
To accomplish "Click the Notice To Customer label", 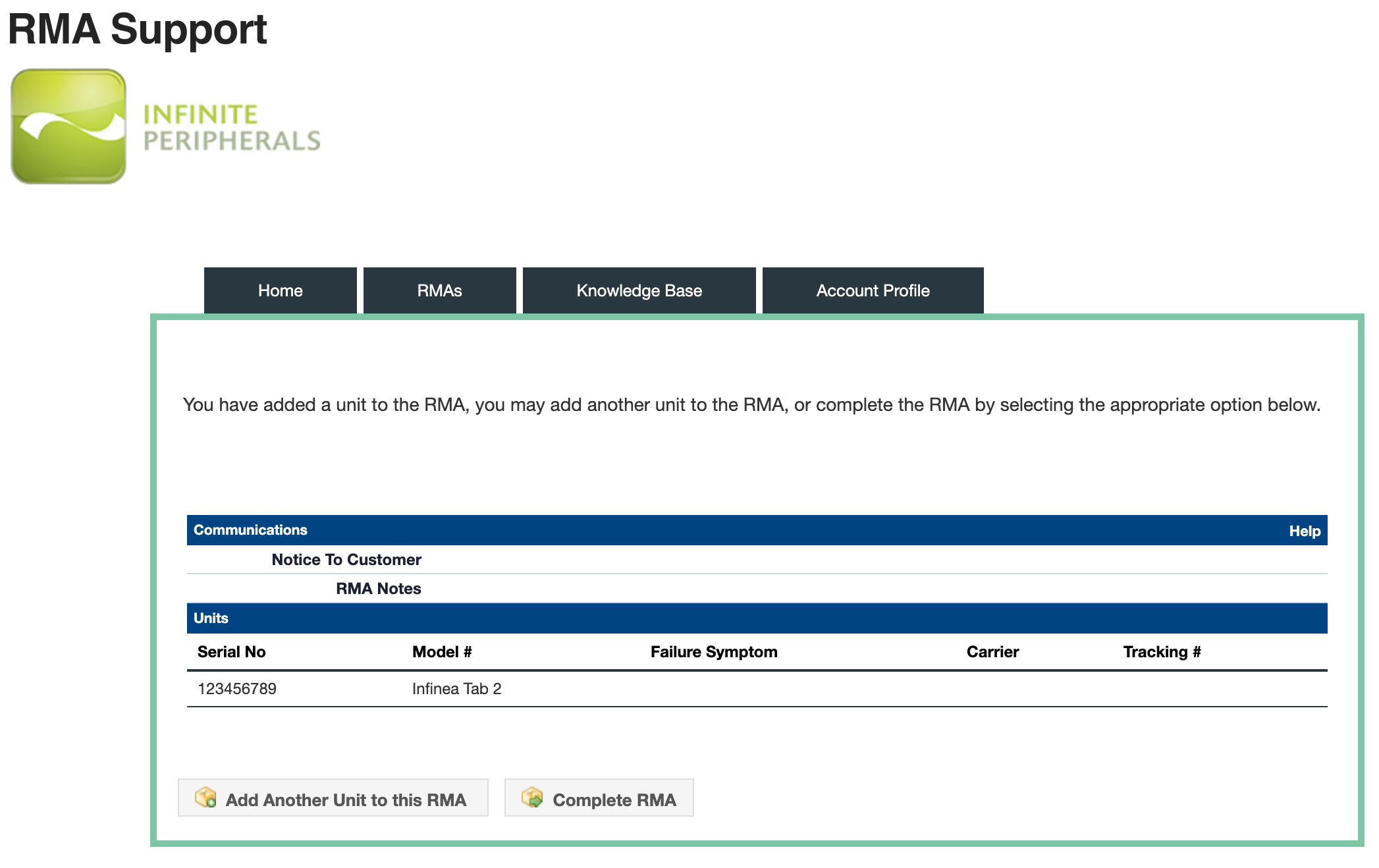I will [x=346, y=559].
